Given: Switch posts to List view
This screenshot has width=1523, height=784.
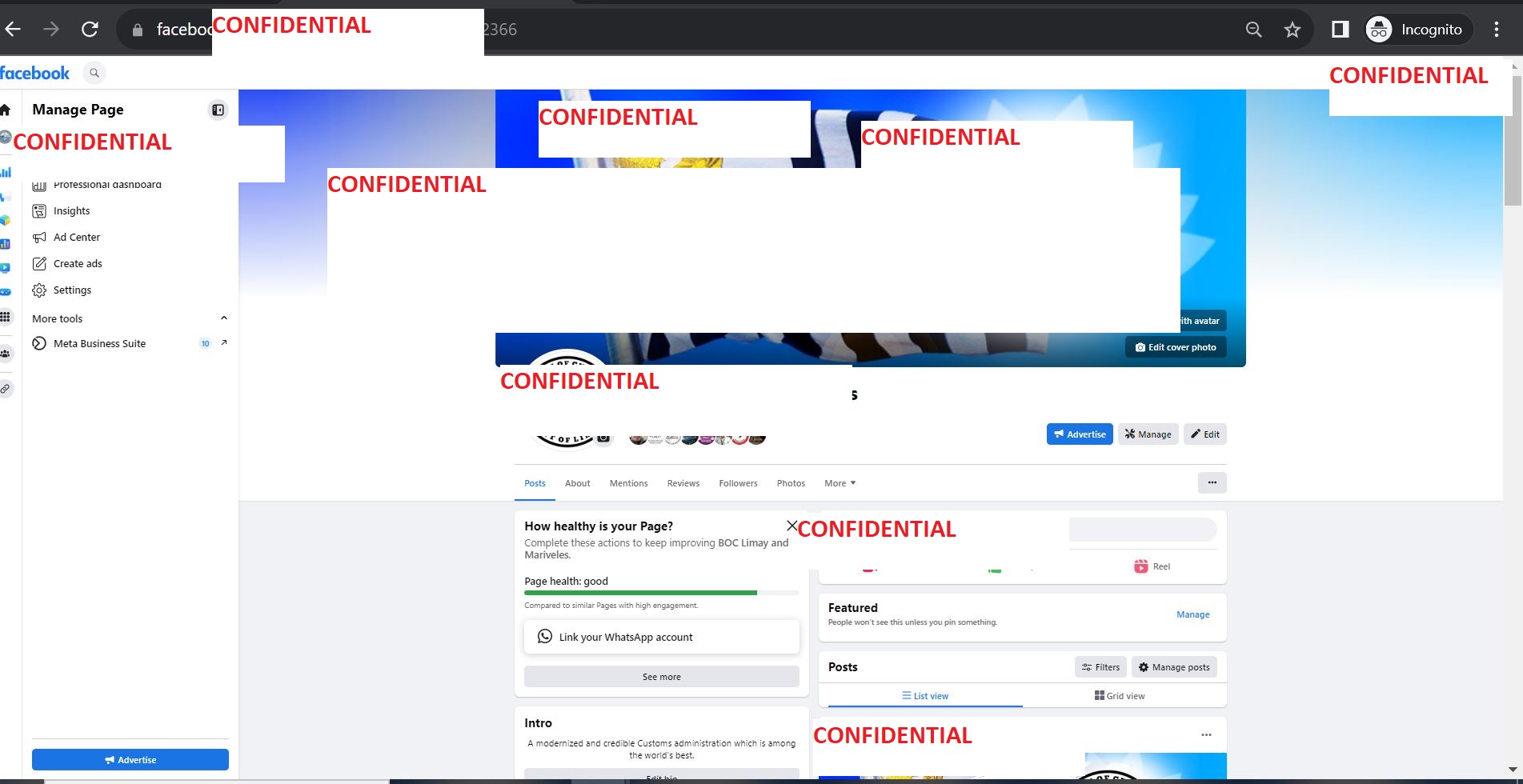Looking at the screenshot, I should 925,696.
